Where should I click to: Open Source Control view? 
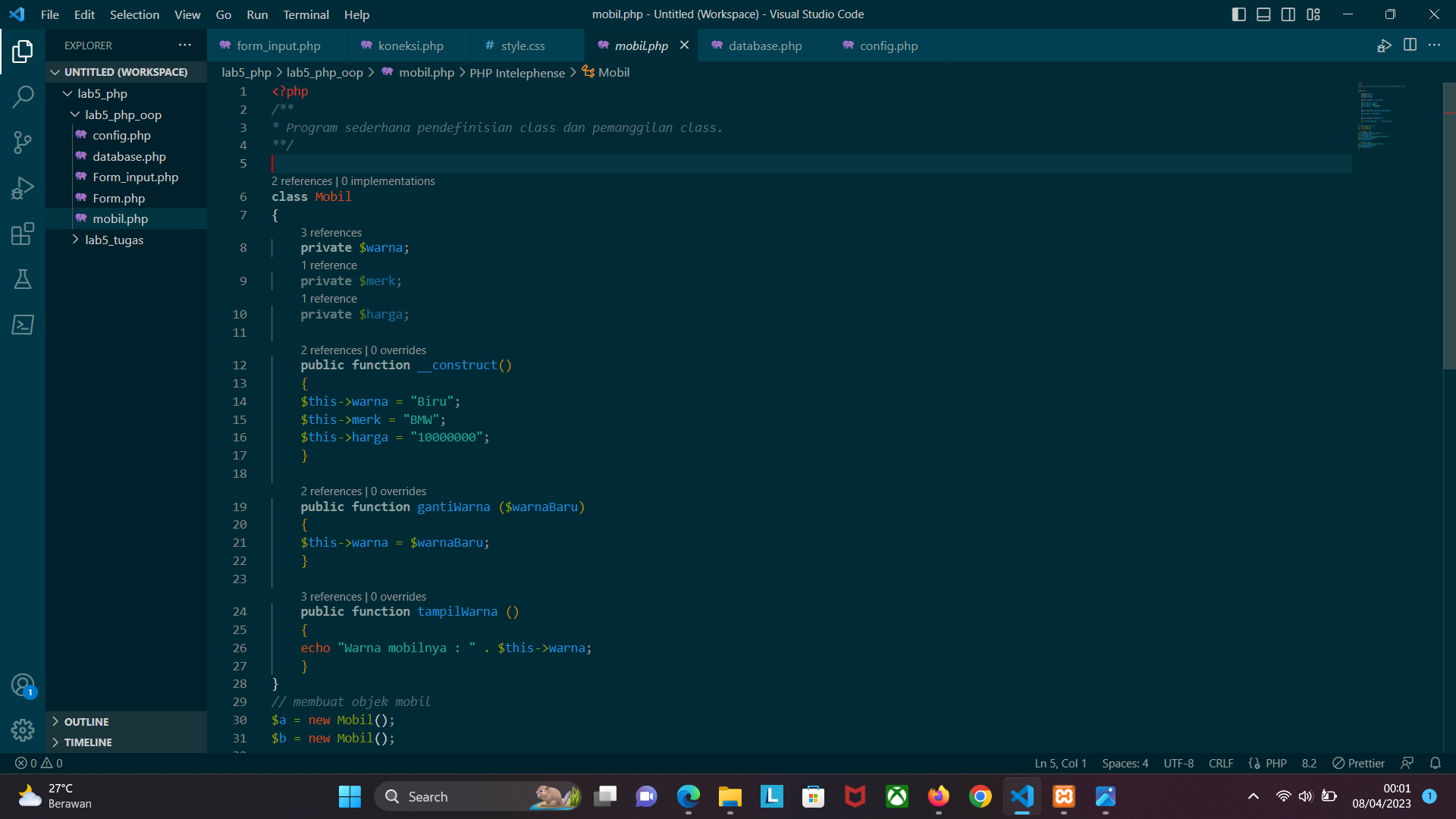23,143
